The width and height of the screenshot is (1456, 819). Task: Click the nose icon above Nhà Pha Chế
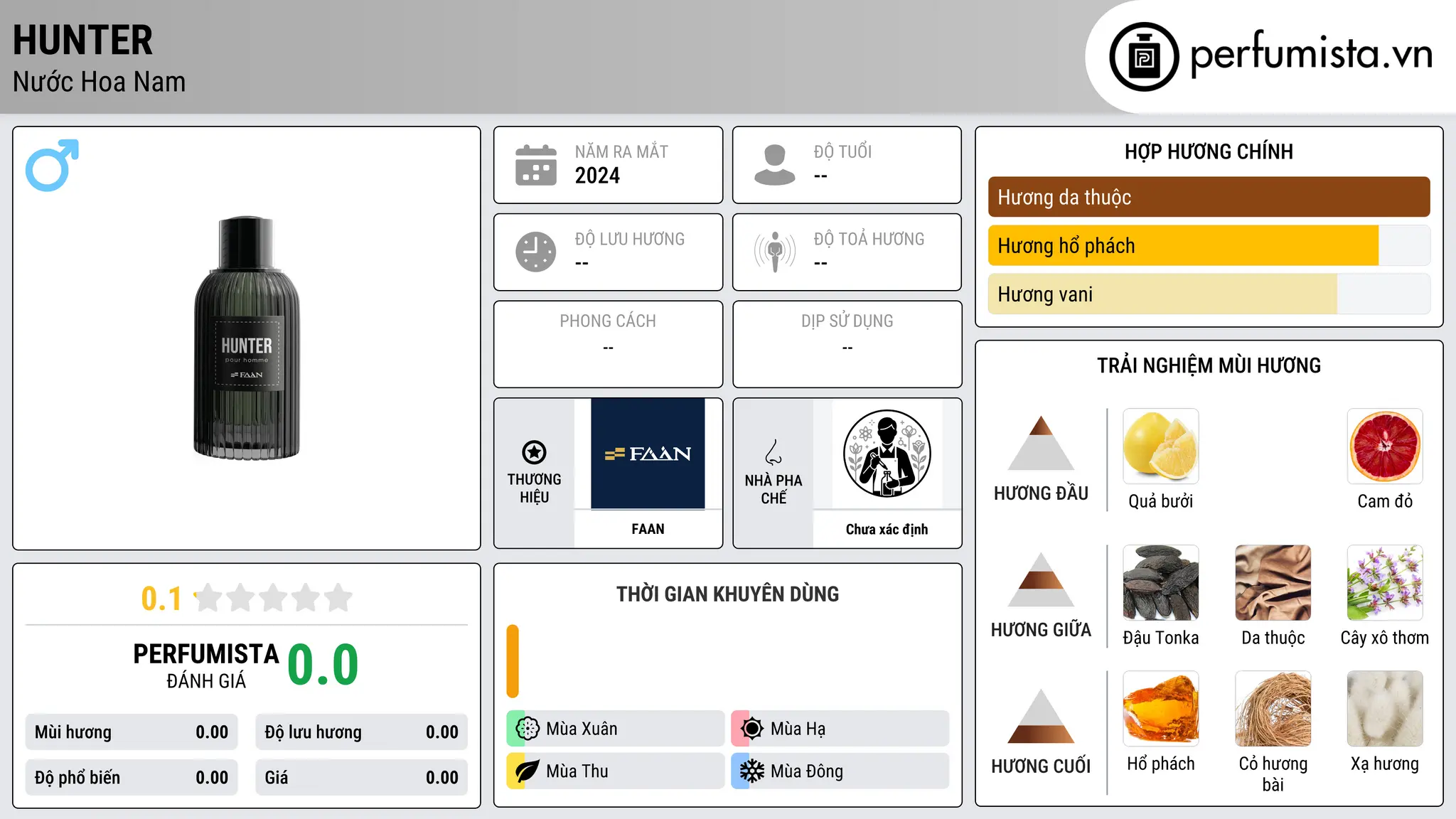[773, 452]
